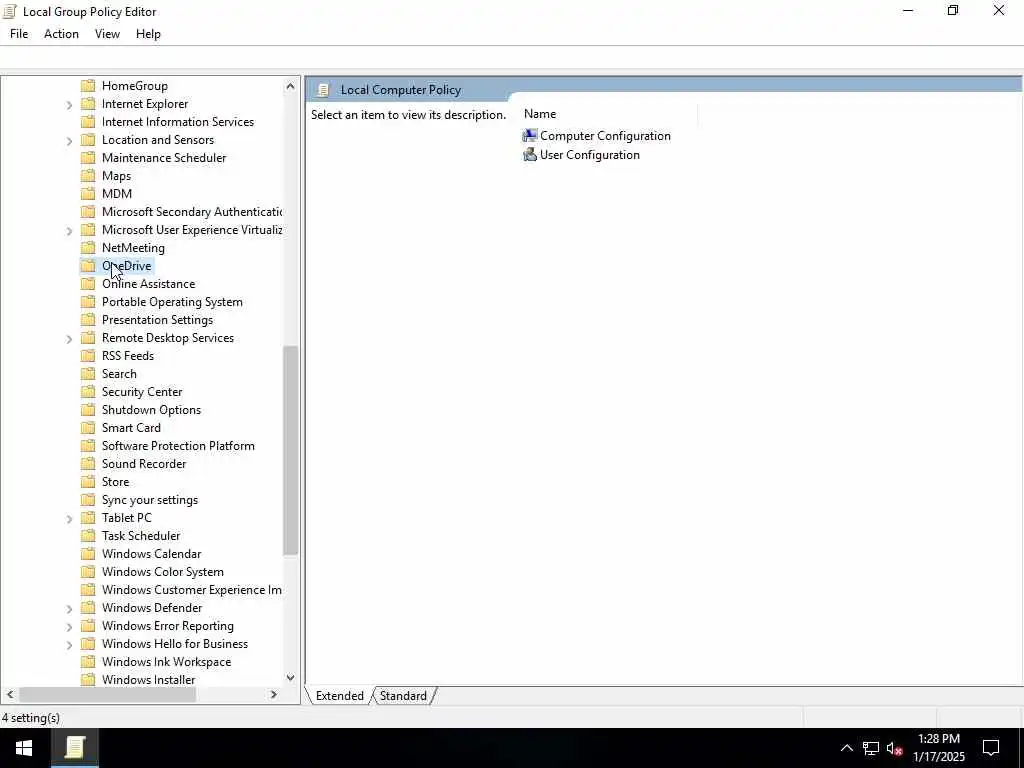Click the muted volume tray icon
Viewport: 1024px width, 768px height.
point(894,748)
